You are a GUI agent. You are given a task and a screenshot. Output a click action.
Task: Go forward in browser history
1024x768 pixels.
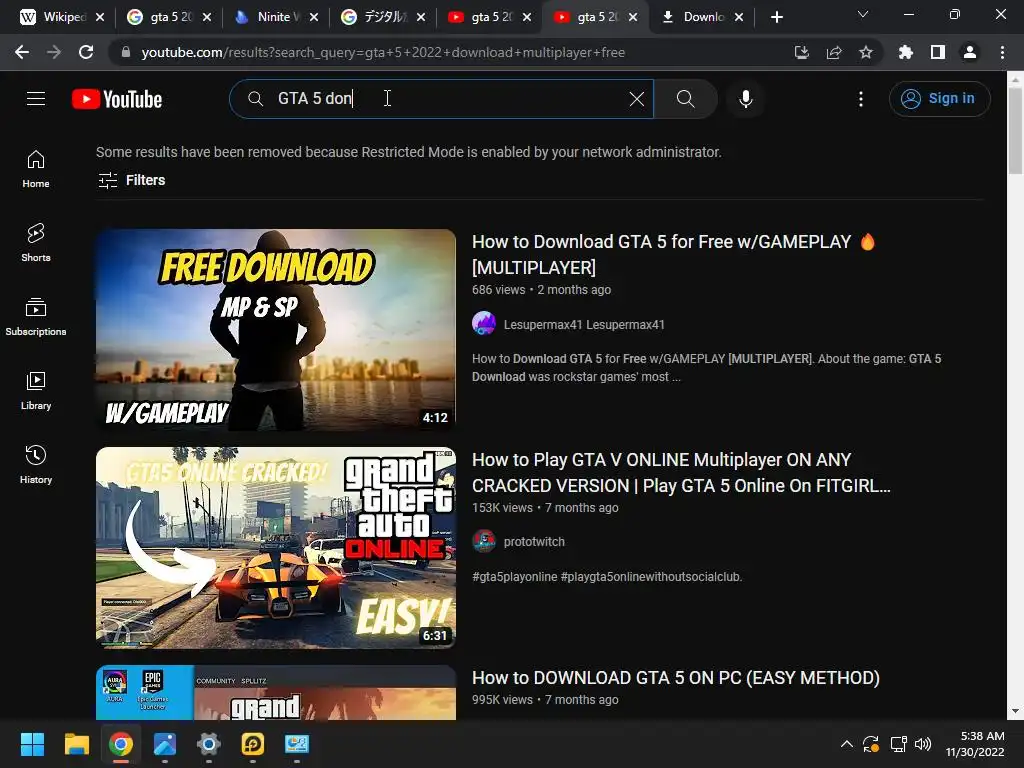pos(54,52)
